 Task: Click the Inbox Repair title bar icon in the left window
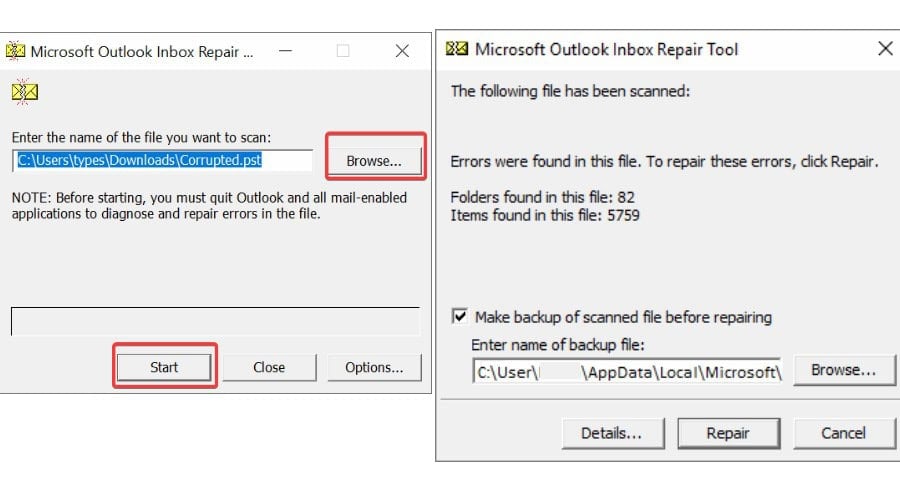(x=15, y=51)
